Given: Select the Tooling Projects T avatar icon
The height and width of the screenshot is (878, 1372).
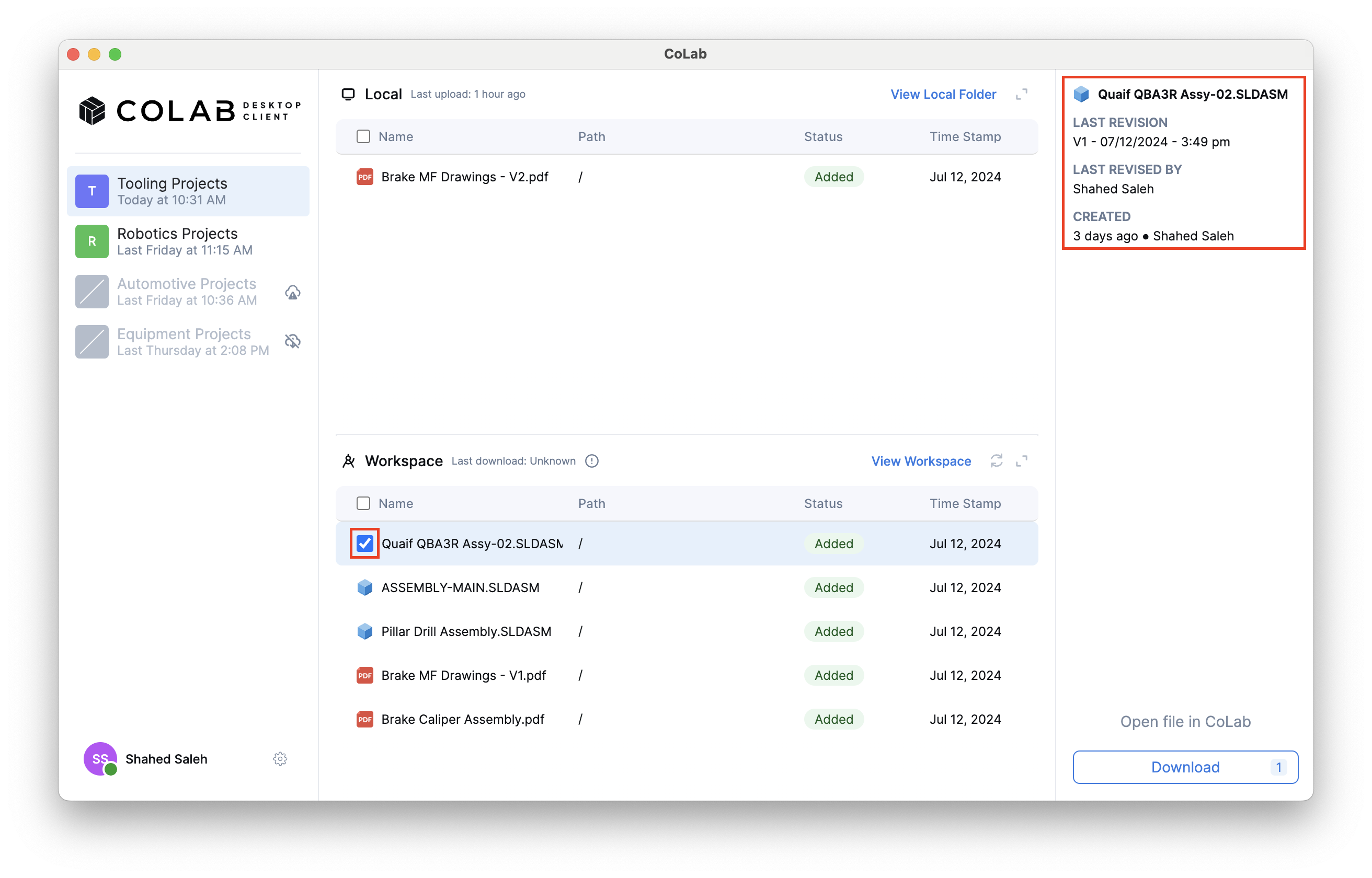Looking at the screenshot, I should [92, 191].
